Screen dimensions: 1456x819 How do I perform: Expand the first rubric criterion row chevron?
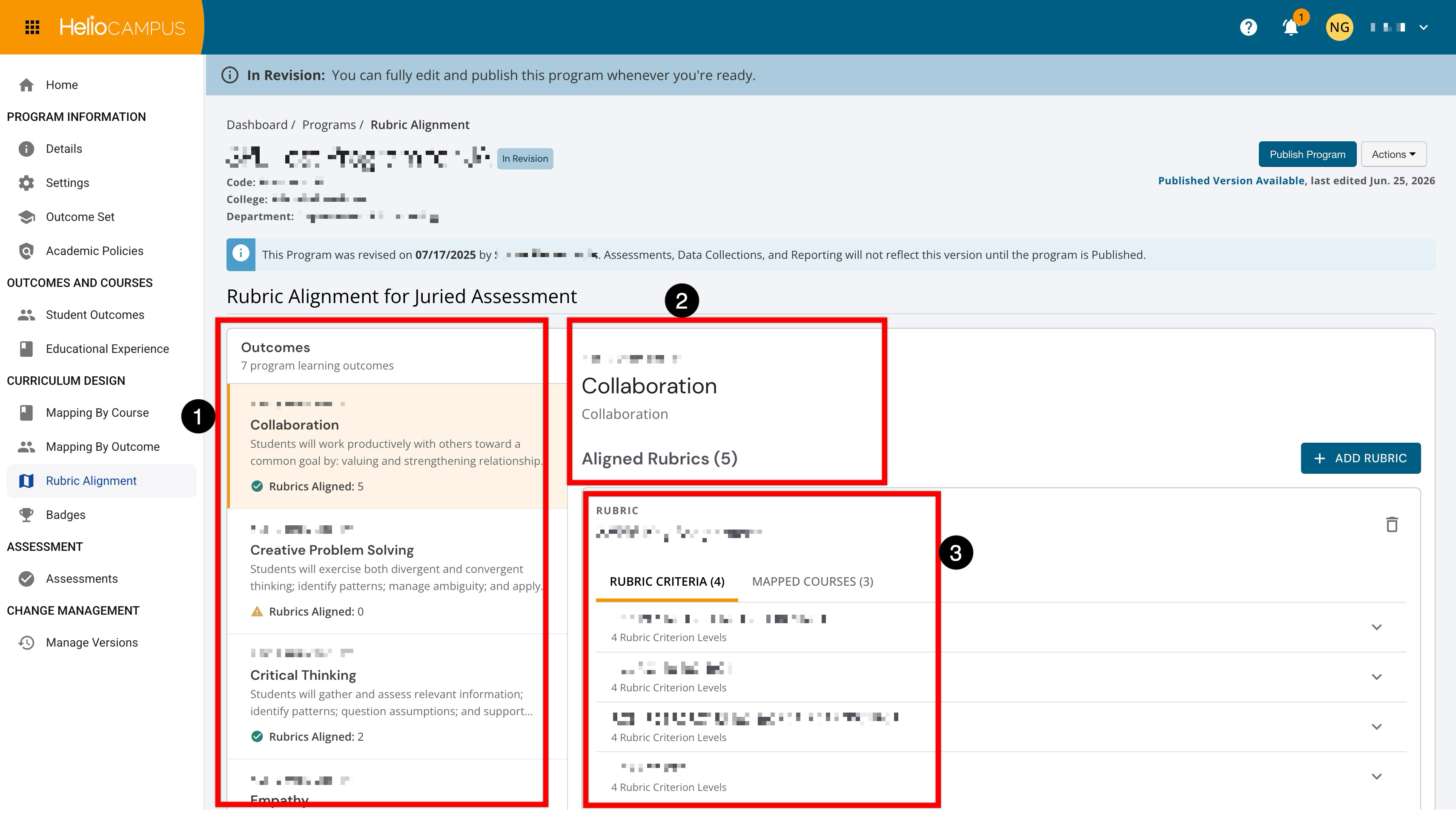point(1376,627)
